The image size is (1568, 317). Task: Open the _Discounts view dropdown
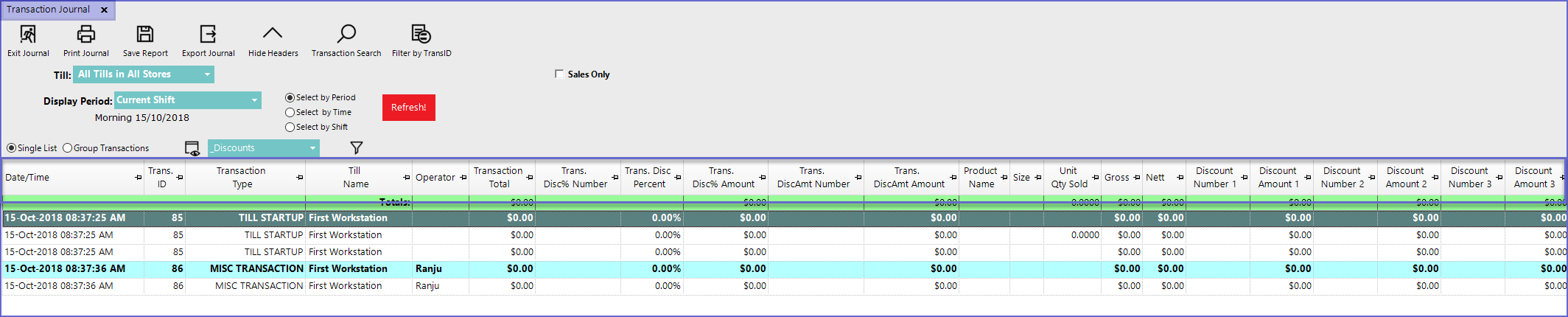[312, 148]
